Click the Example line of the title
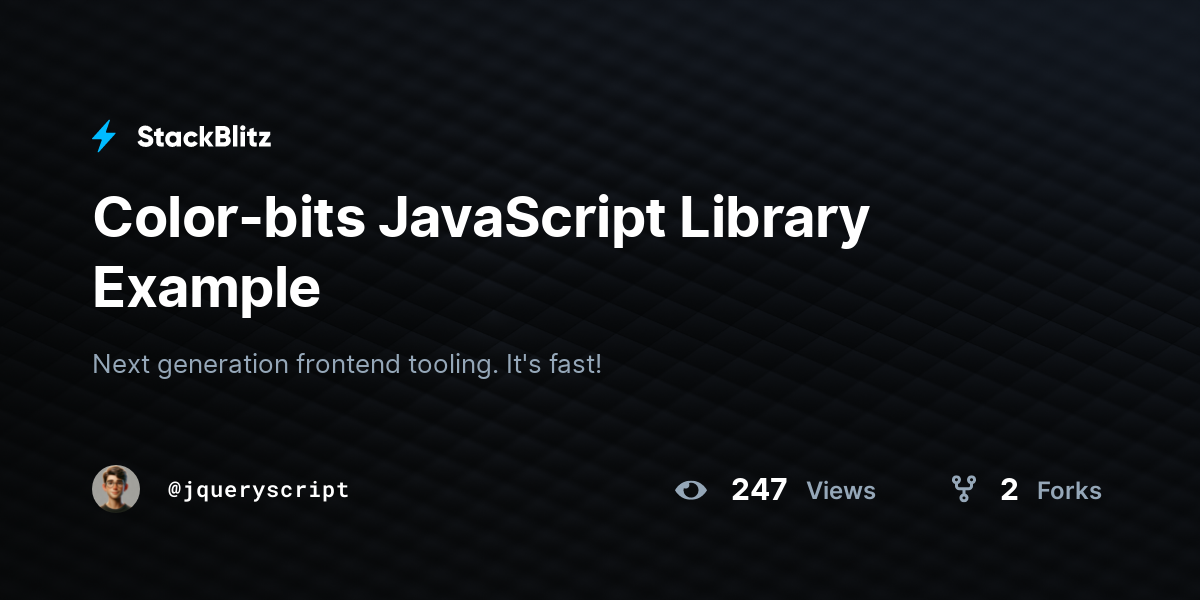1200x600 pixels. coord(205,288)
